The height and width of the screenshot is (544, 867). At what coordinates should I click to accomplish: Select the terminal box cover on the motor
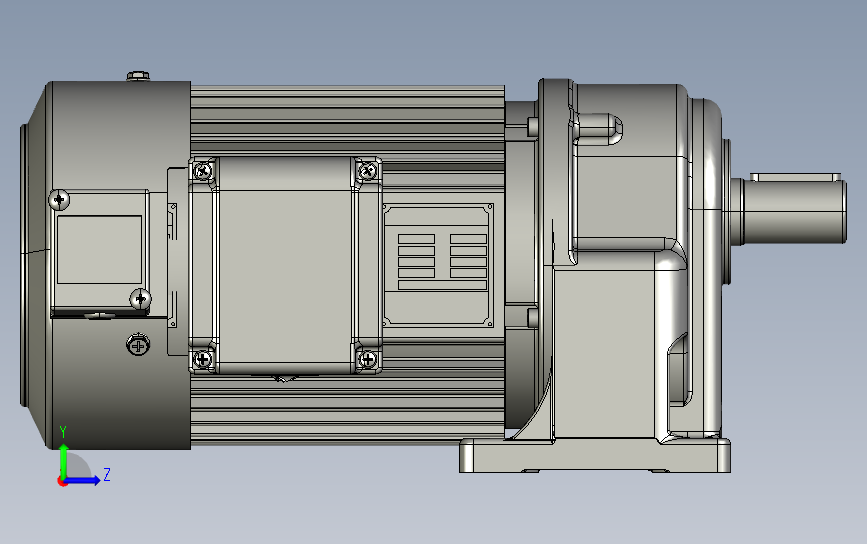[285, 265]
